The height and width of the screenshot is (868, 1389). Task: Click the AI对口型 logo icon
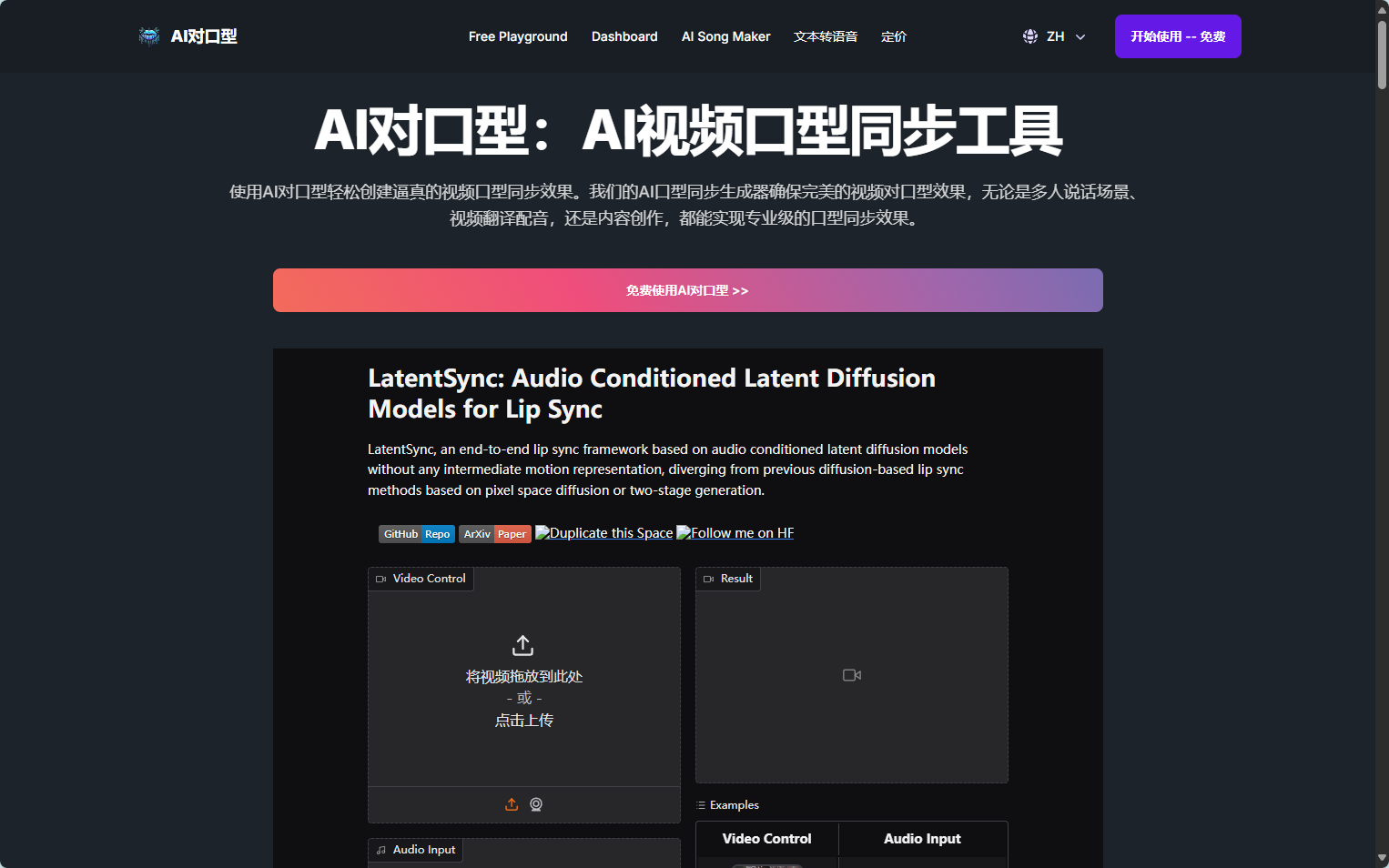point(149,36)
